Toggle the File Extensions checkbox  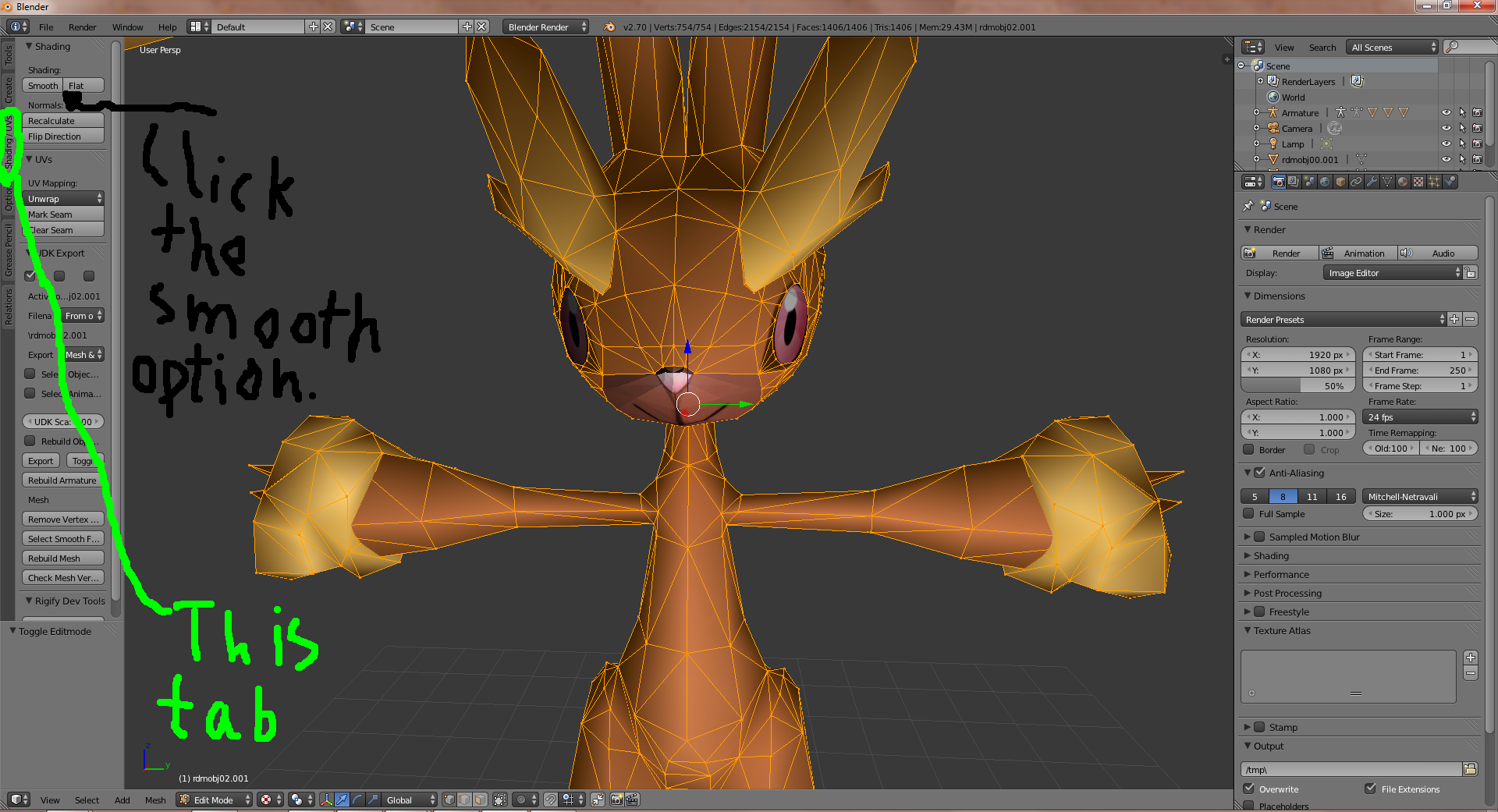pos(1371,789)
